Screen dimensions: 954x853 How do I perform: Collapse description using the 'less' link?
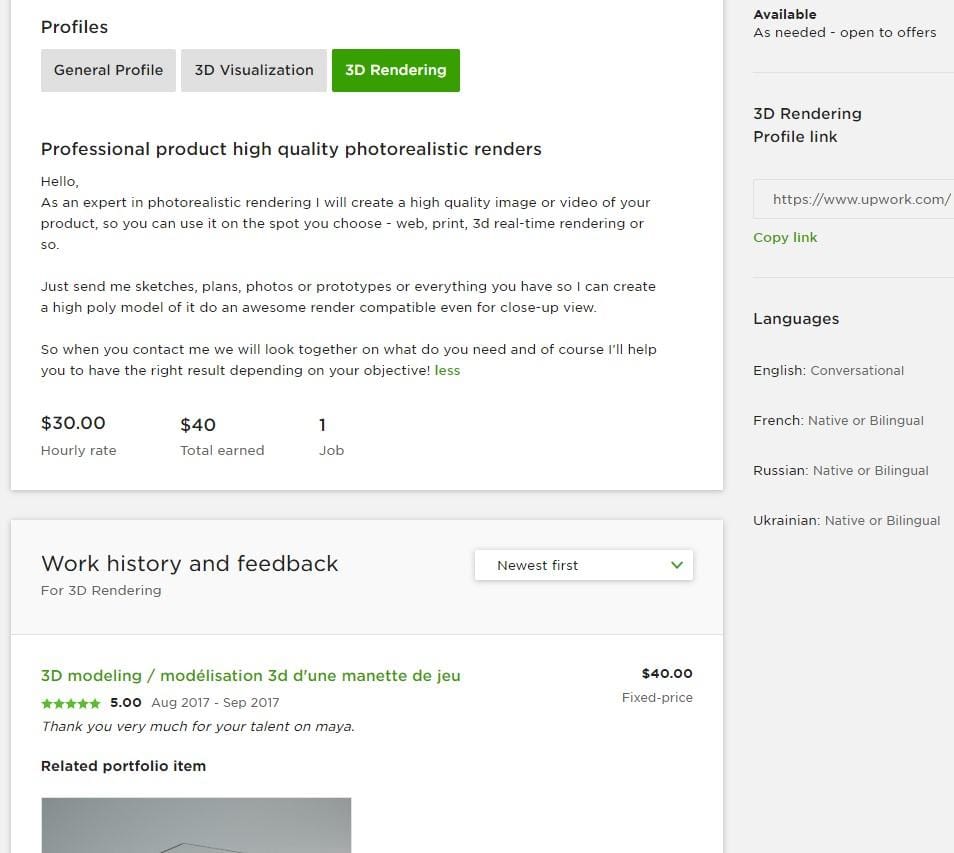coord(447,370)
